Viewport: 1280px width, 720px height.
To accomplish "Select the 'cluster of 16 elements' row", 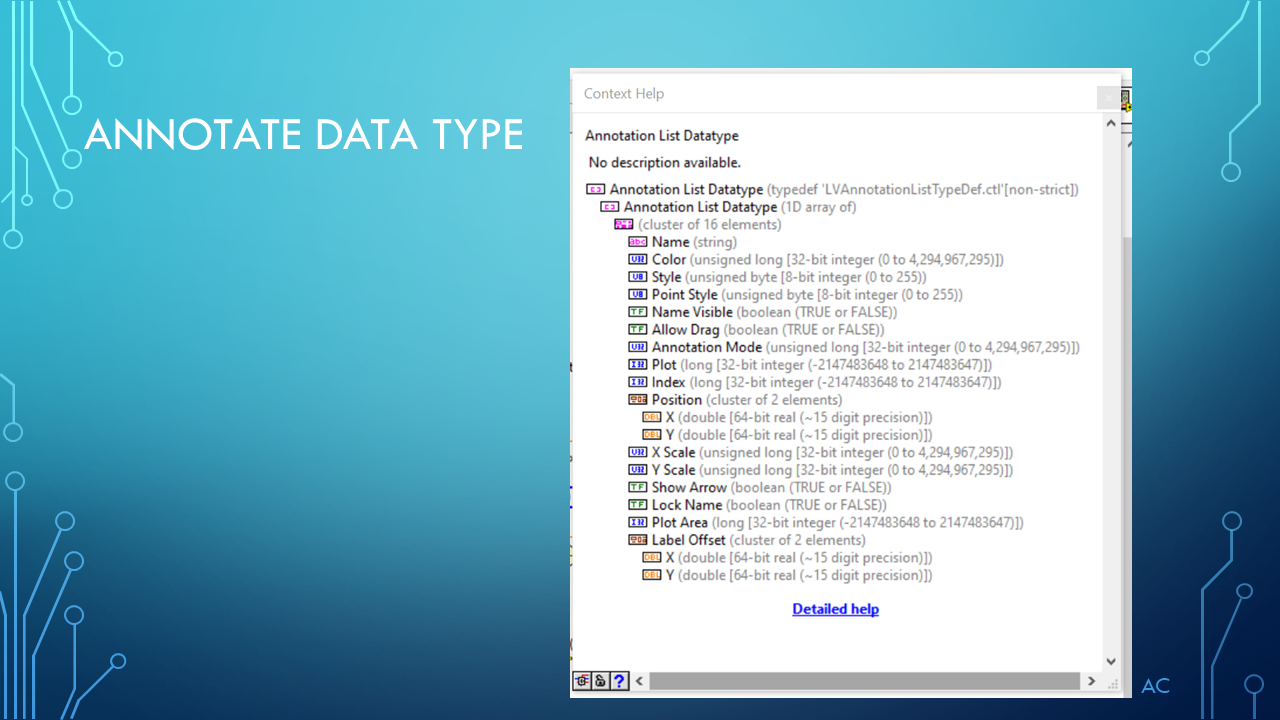I will tap(709, 225).
